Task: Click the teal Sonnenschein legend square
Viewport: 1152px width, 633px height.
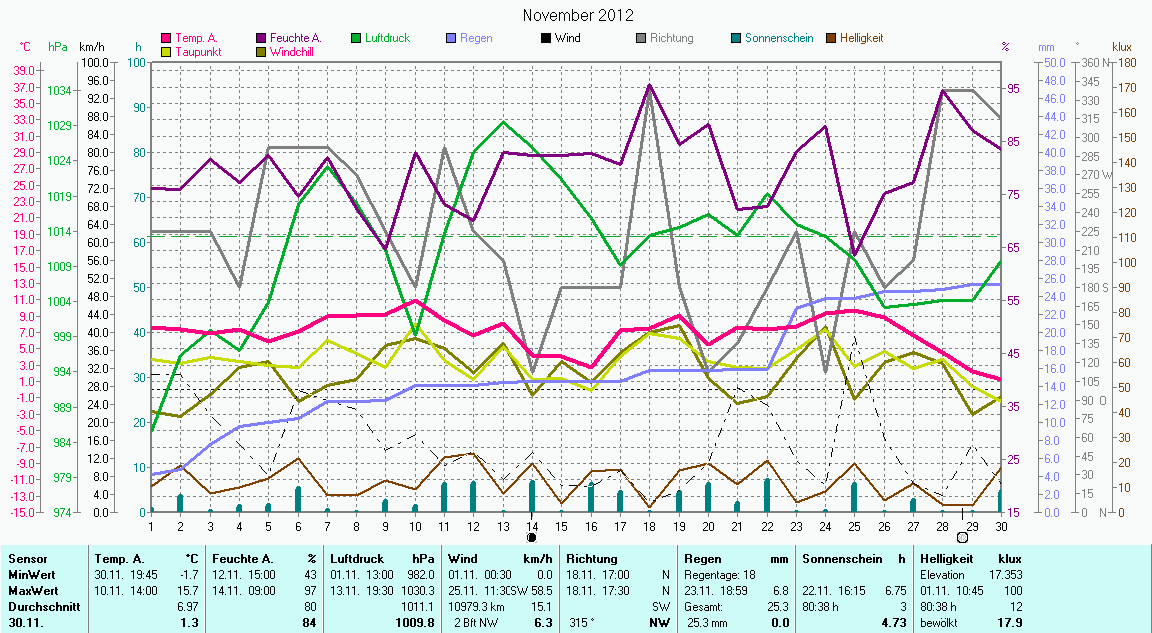Action: (736, 39)
